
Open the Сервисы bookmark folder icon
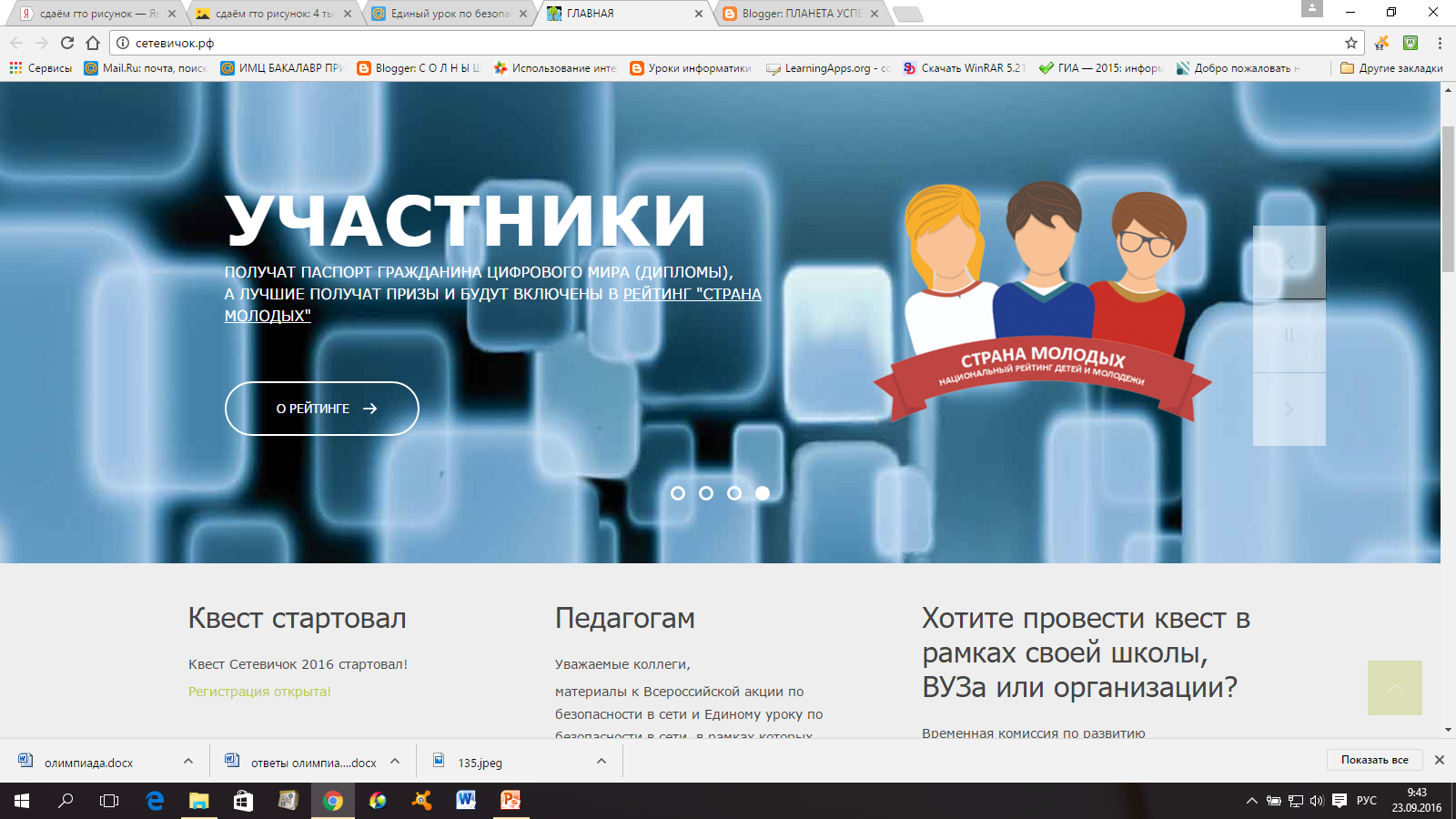pyautogui.click(x=14, y=67)
